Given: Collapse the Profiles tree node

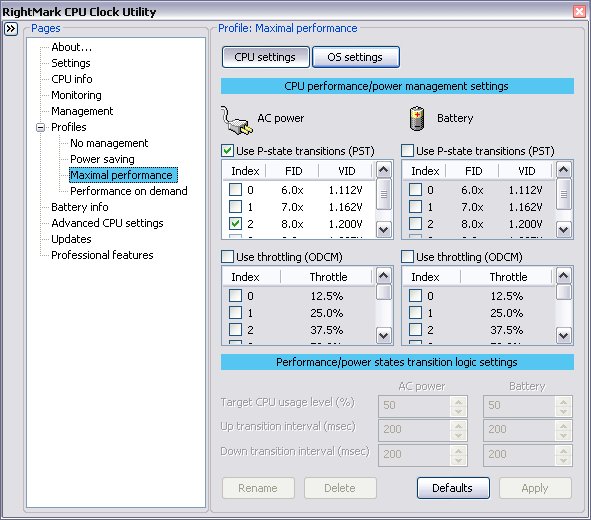Looking at the screenshot, I should (x=41, y=127).
